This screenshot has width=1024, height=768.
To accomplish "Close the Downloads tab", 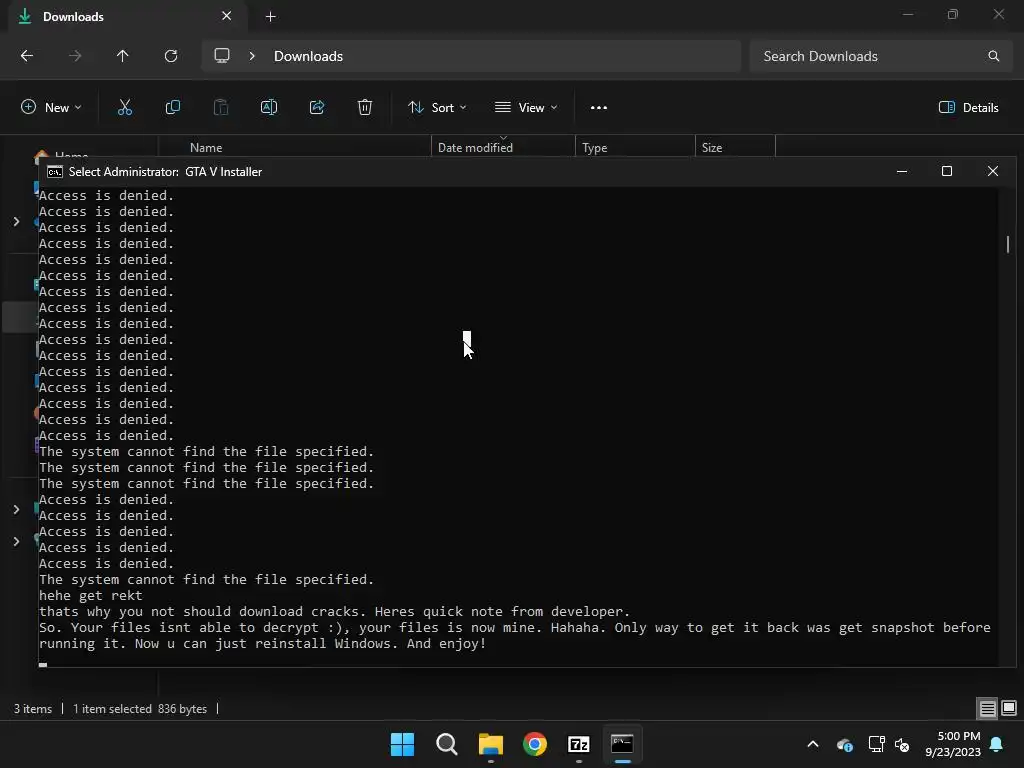I will (227, 16).
